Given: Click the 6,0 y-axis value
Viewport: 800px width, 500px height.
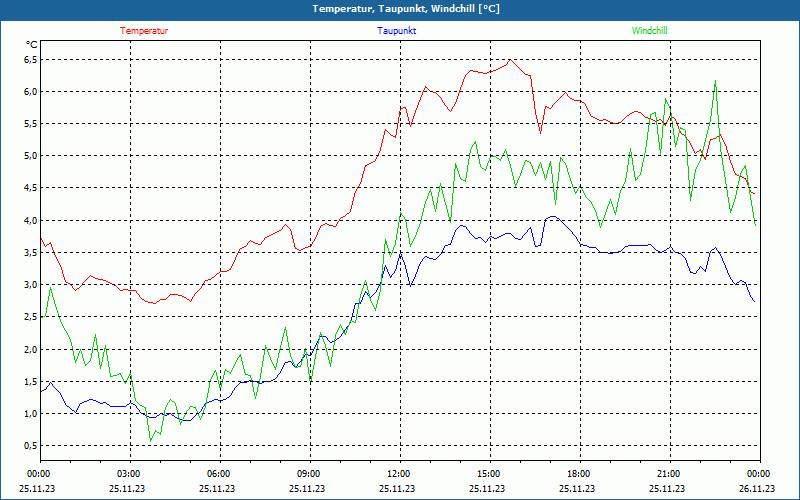Looking at the screenshot, I should (31, 92).
